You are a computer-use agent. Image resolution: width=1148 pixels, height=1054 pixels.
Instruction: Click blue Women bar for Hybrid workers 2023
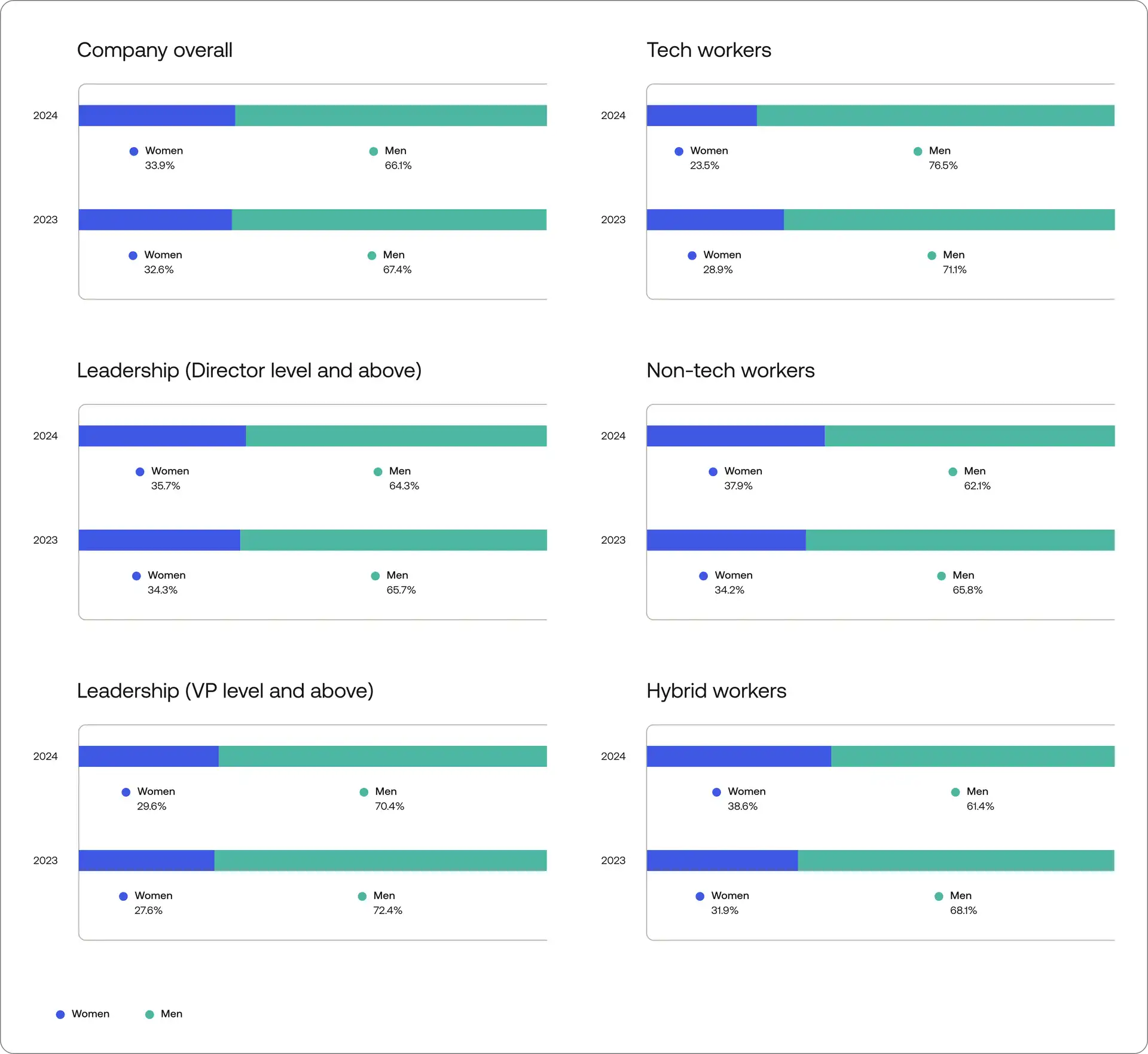(x=722, y=860)
